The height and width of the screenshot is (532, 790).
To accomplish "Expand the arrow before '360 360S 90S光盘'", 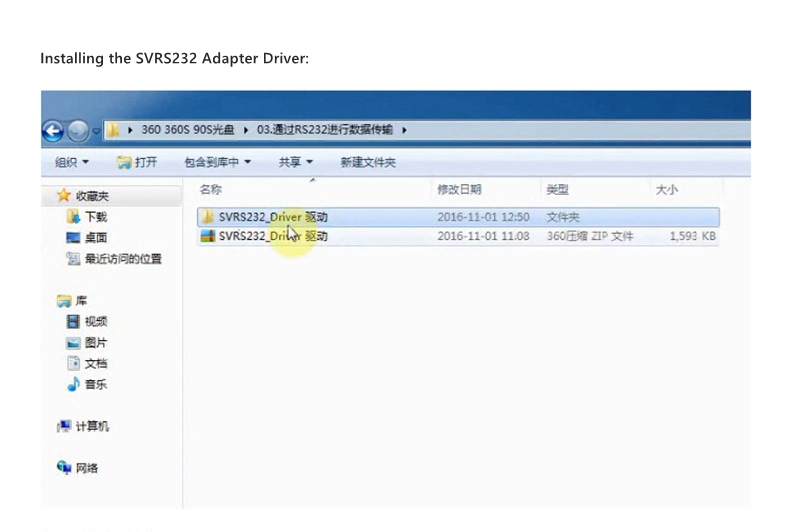I will 130,130.
